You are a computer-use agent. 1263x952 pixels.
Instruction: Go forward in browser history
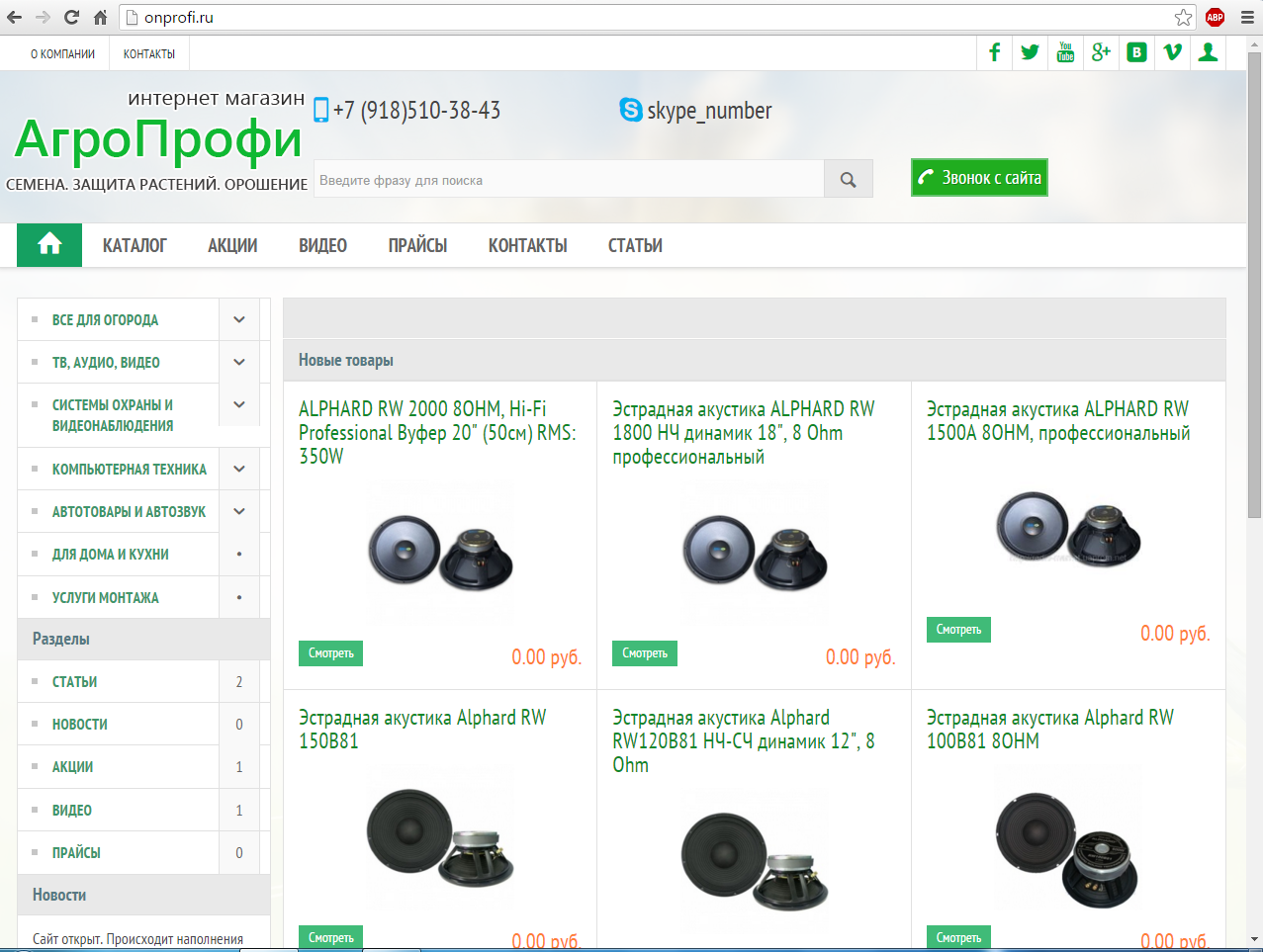tap(43, 17)
